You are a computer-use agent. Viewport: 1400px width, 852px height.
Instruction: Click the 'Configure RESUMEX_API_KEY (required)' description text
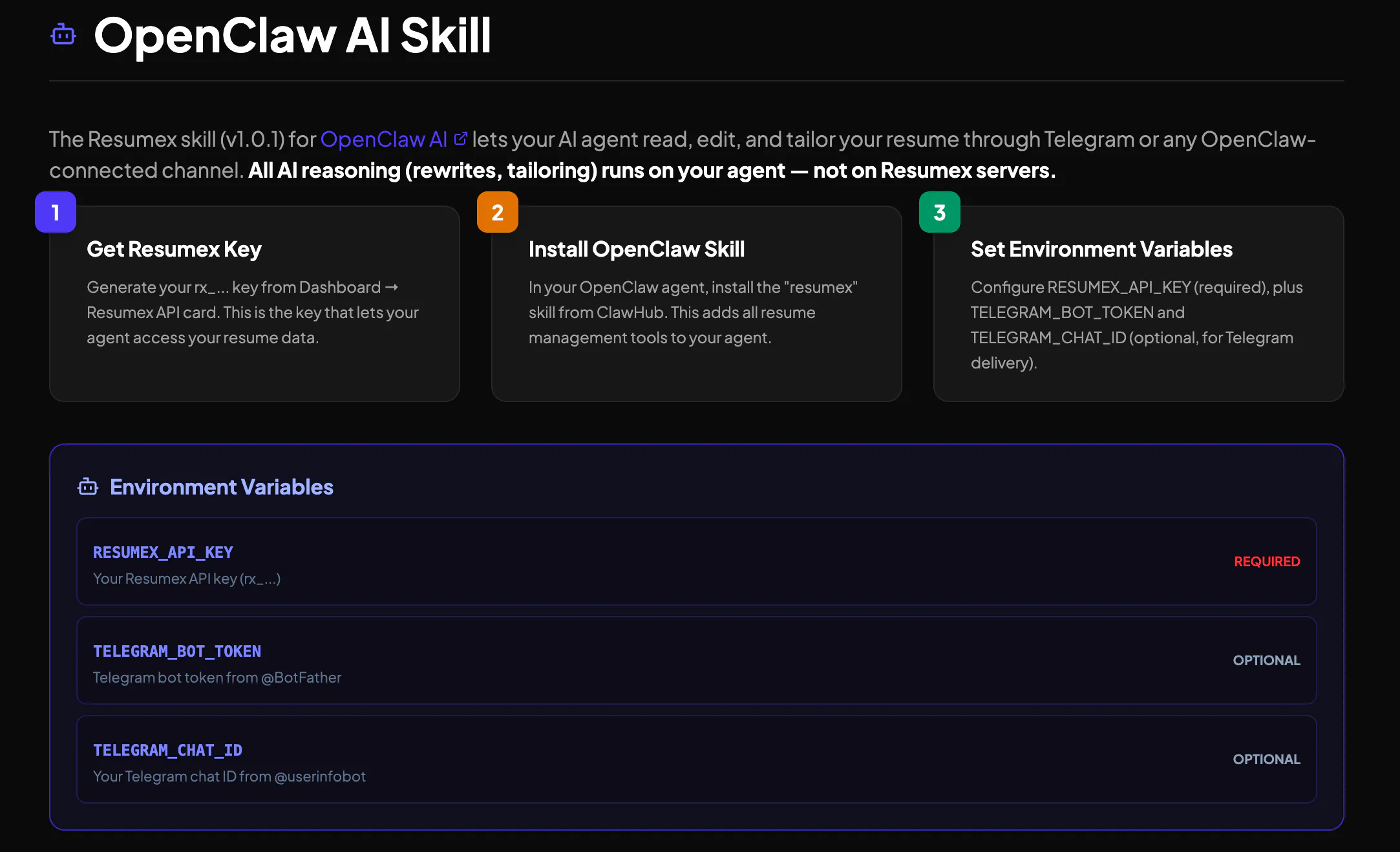(x=1137, y=325)
